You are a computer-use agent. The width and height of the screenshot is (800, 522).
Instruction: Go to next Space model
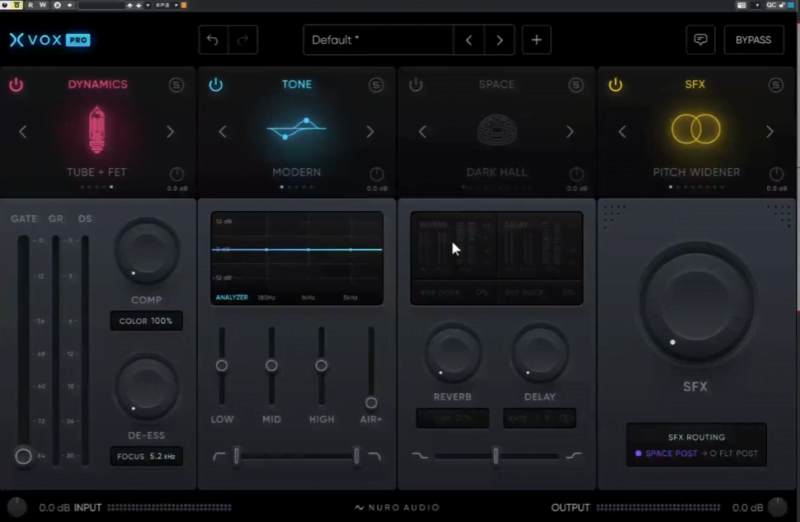570,132
